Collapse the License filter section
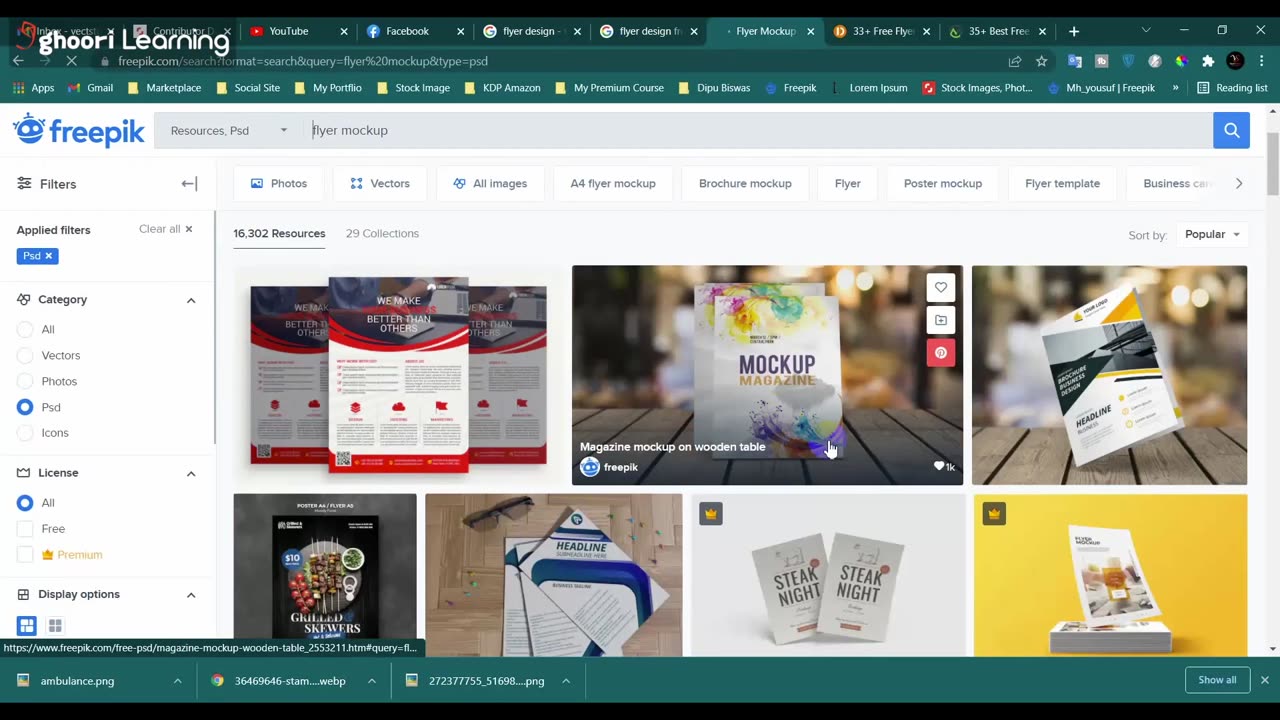 [x=191, y=473]
